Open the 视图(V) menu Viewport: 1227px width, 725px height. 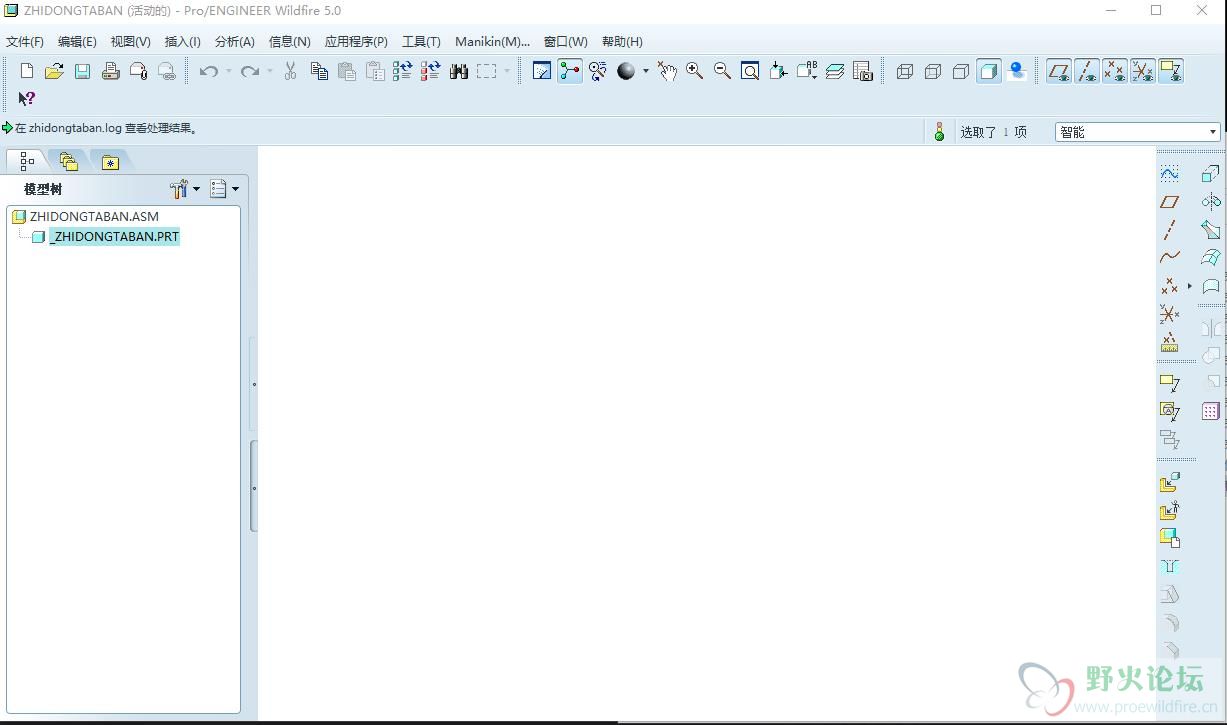click(x=130, y=42)
